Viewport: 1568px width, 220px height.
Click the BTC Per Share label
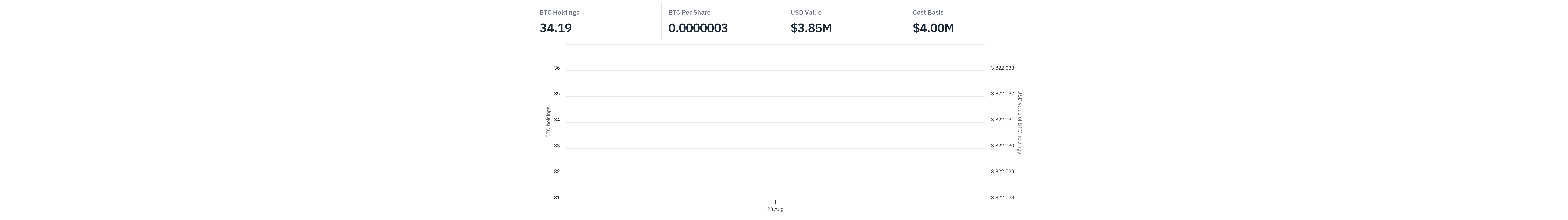pos(689,12)
